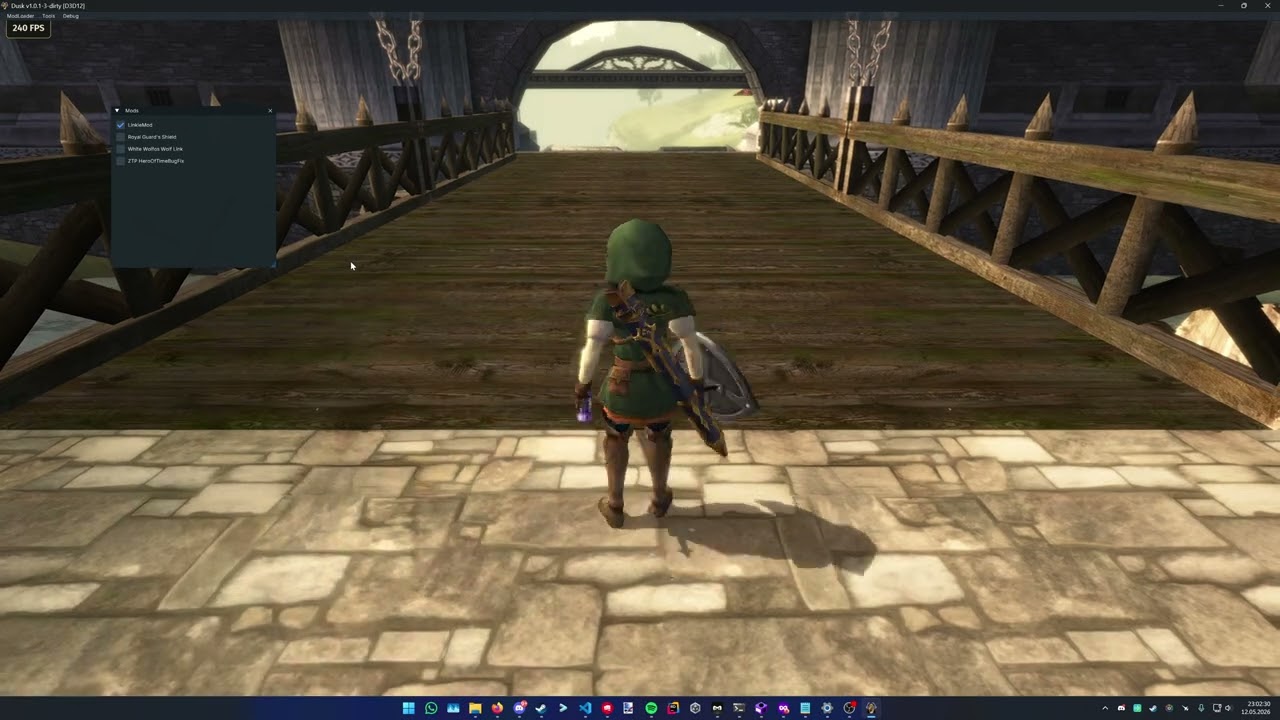Open Firefox from the taskbar
The width and height of the screenshot is (1280, 720).
pos(497,708)
